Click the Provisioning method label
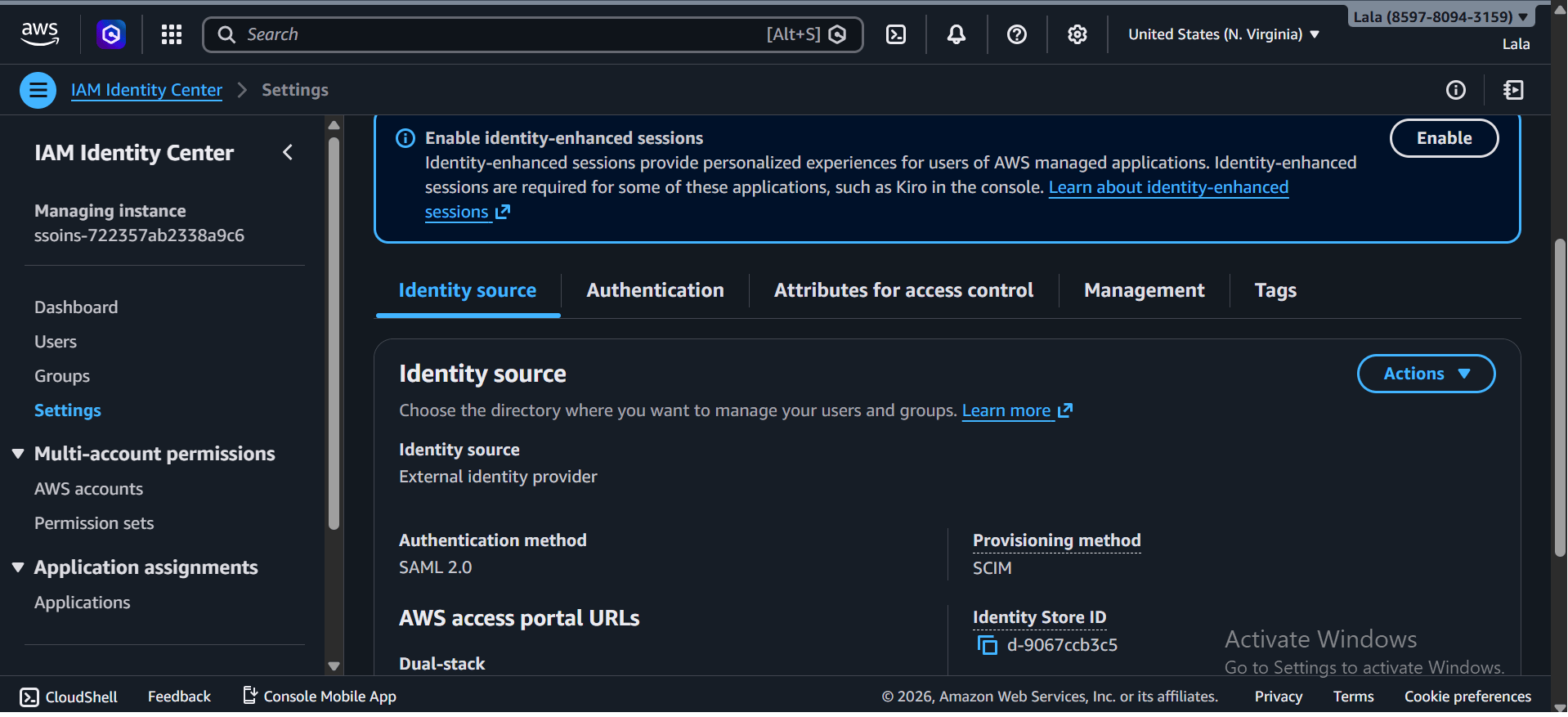The width and height of the screenshot is (1568, 717). click(1056, 540)
